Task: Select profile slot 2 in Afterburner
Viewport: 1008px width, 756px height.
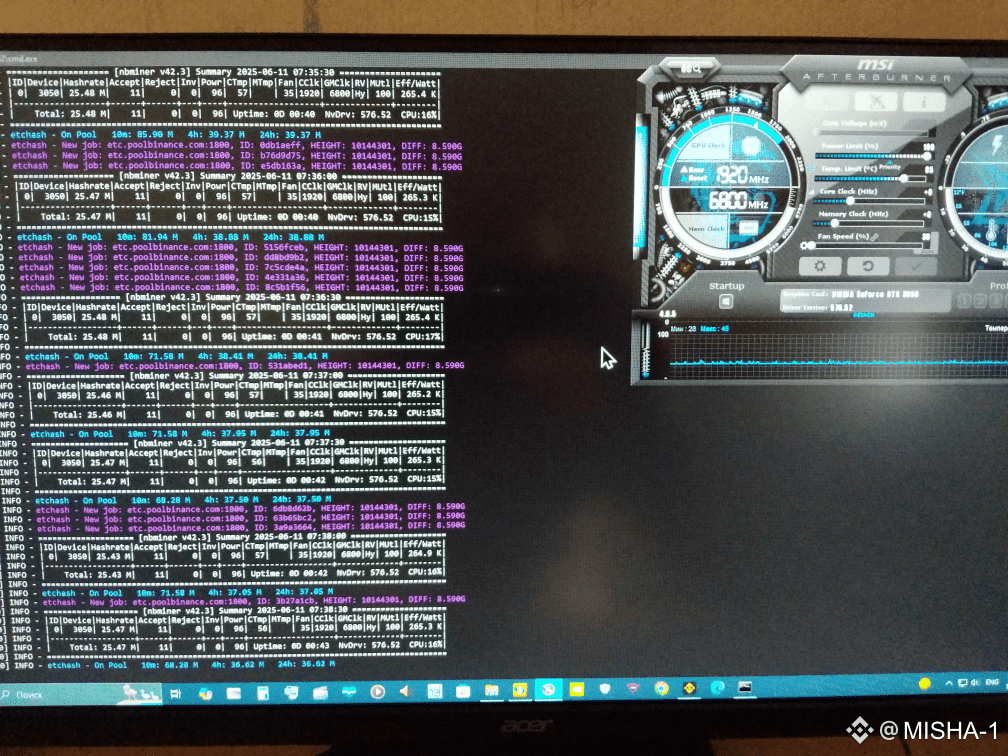Action: point(980,301)
